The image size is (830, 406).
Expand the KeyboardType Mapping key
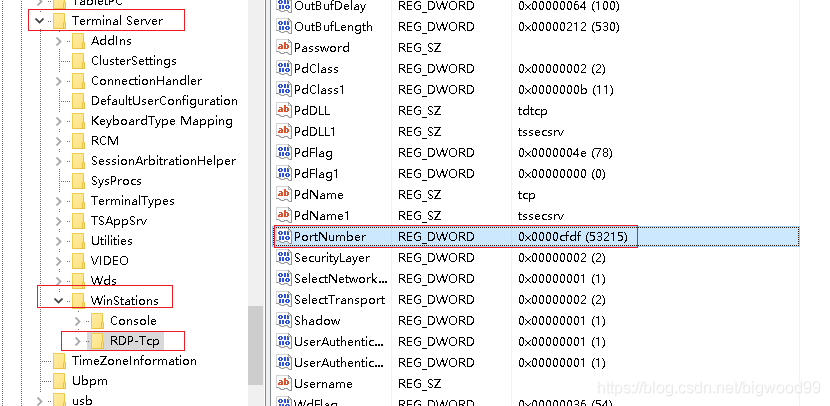point(59,121)
